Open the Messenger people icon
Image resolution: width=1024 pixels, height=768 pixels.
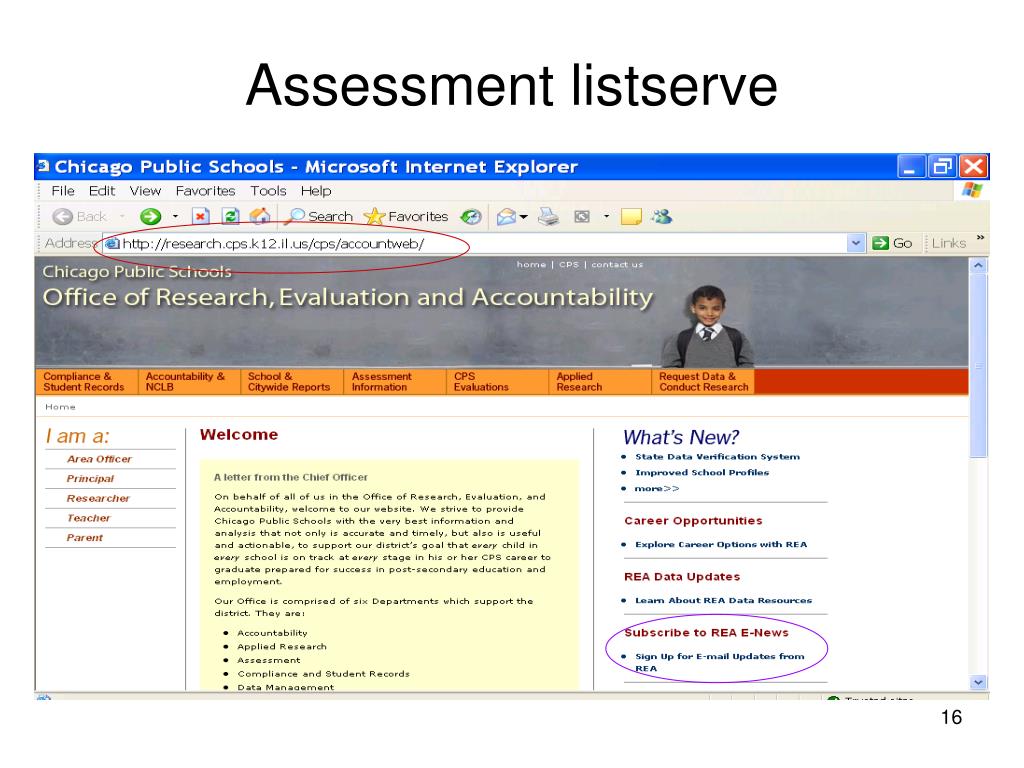(x=662, y=216)
